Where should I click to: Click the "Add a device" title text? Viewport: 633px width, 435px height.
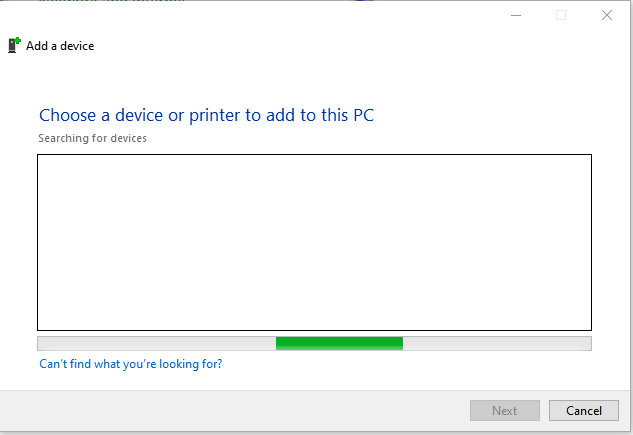coord(60,46)
